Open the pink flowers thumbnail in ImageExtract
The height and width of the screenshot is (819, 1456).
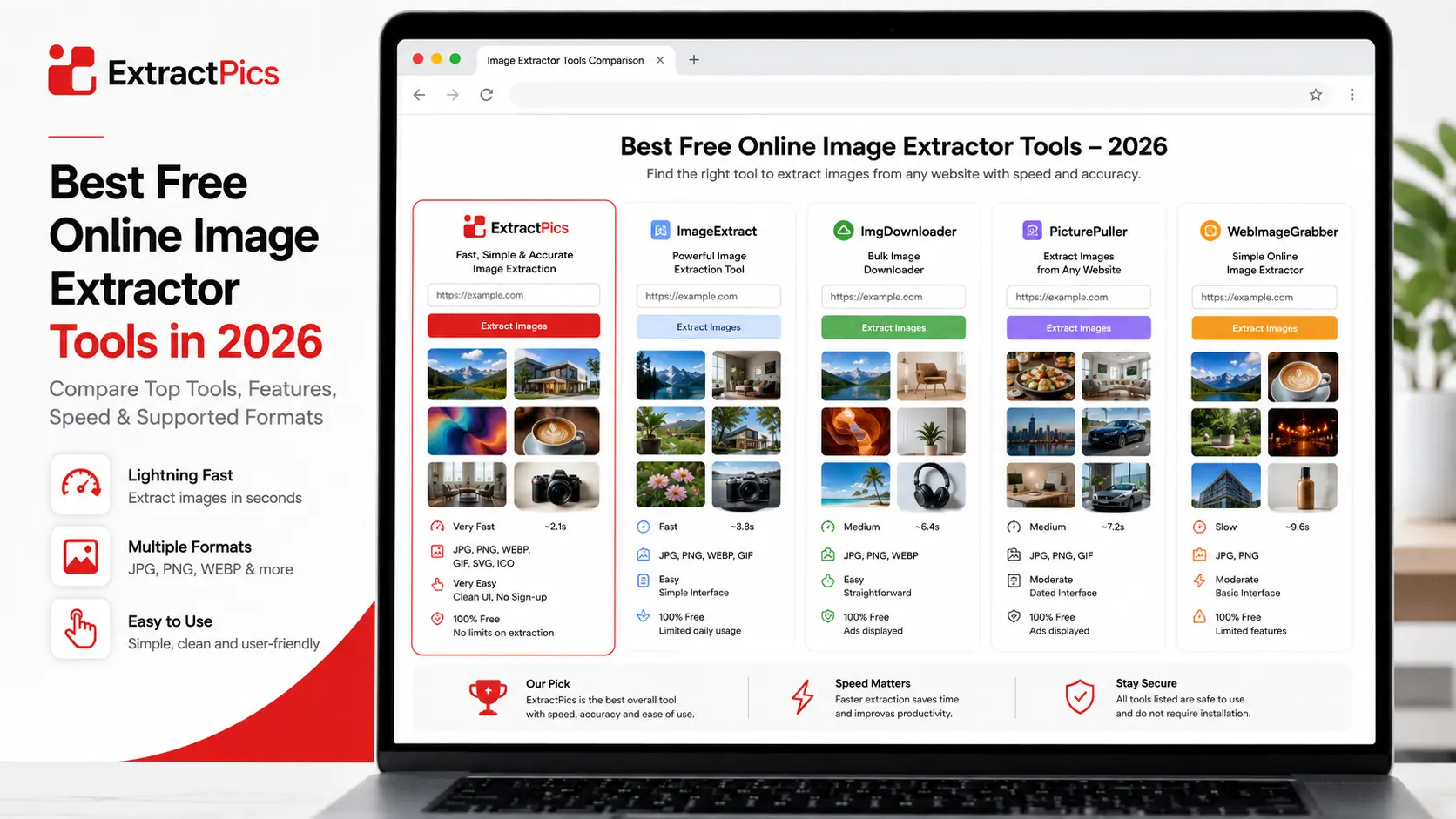671,485
